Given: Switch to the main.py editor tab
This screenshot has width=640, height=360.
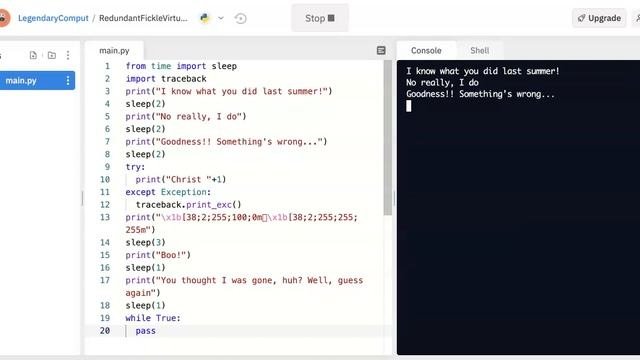Looking at the screenshot, I should point(114,51).
